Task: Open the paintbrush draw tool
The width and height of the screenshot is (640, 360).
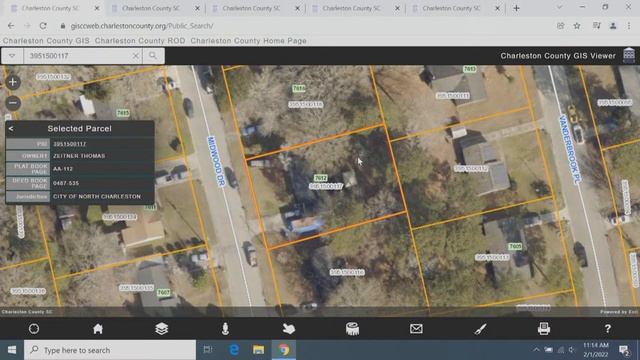Action: (480, 329)
